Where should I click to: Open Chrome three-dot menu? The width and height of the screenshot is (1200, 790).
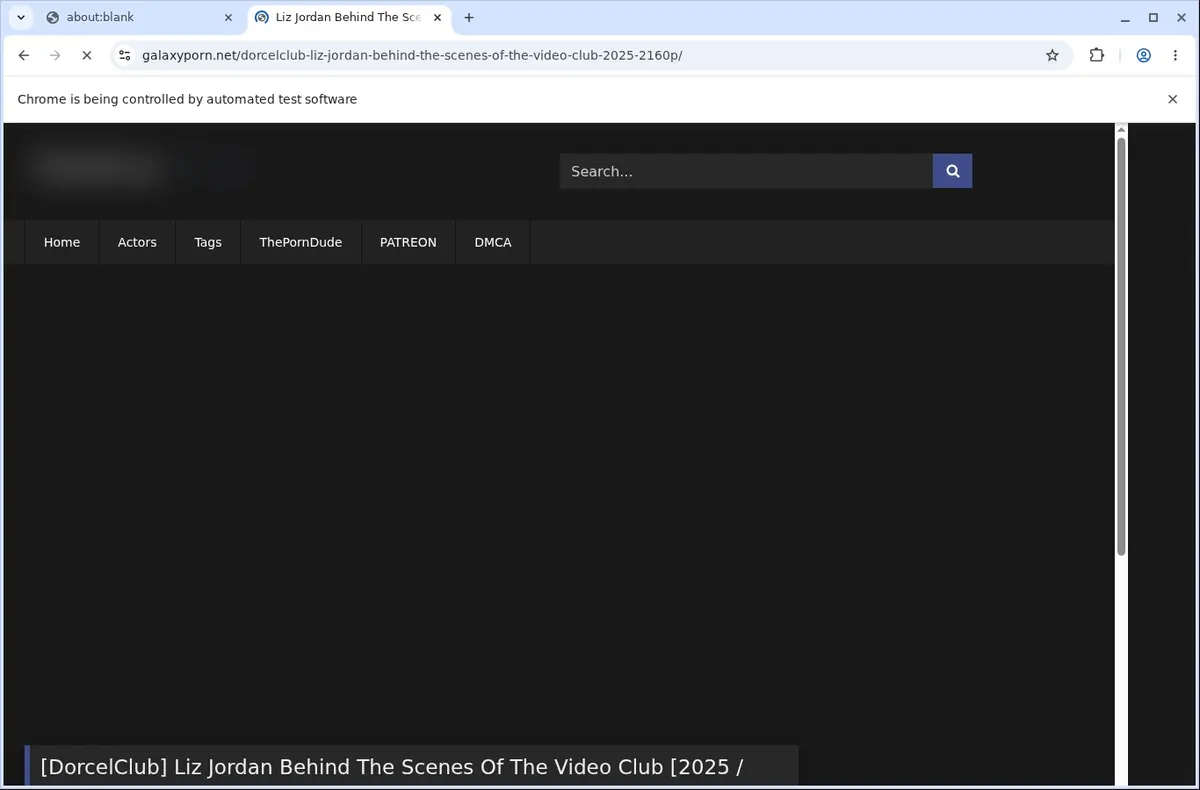tap(1175, 56)
